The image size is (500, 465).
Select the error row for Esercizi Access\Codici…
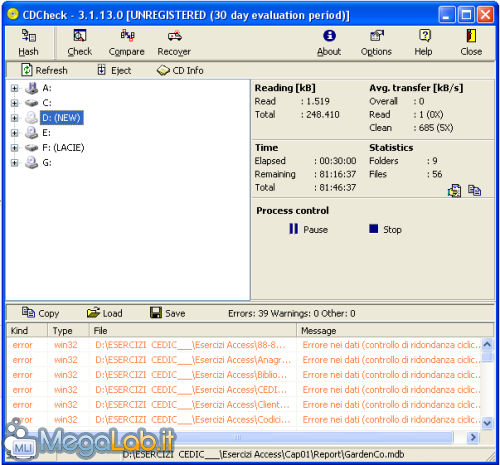pyautogui.click(x=244, y=420)
